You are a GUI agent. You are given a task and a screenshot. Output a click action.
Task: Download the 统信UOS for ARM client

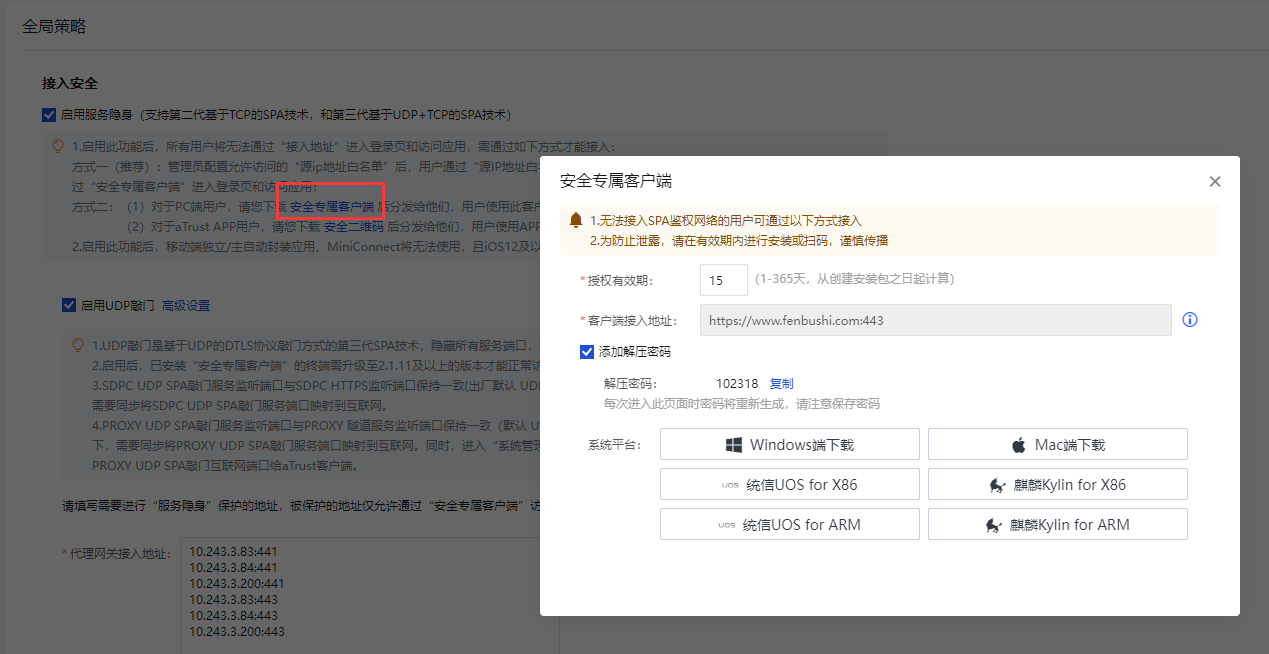tap(789, 524)
